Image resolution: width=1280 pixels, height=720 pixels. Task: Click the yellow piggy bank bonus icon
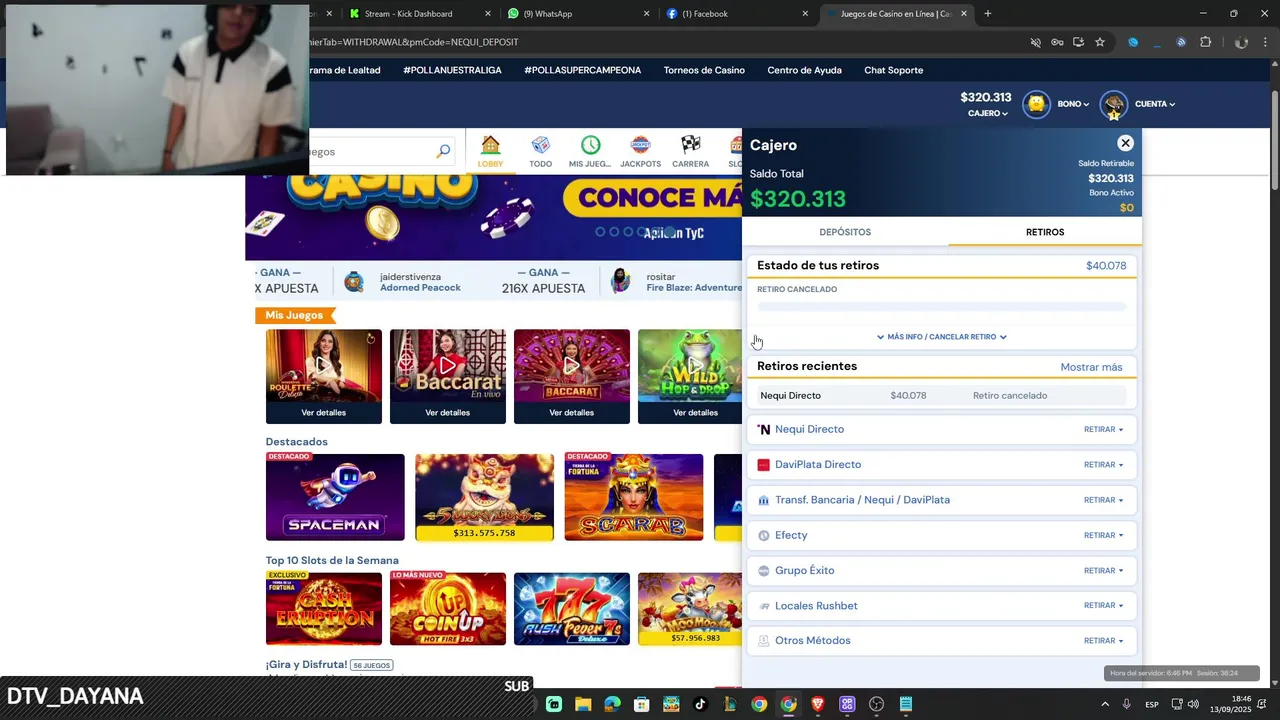(1037, 104)
